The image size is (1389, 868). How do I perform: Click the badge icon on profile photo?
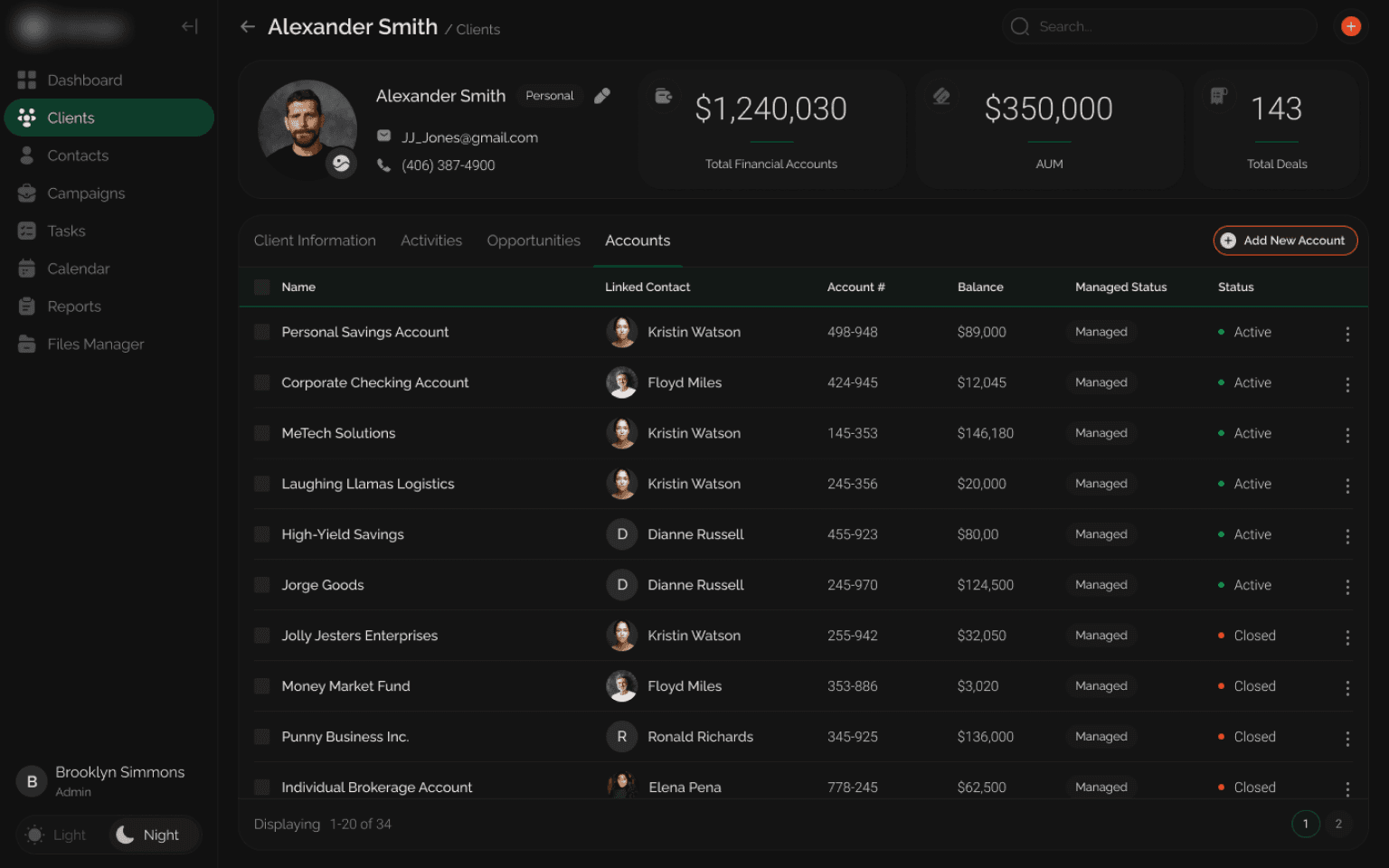[x=341, y=164]
